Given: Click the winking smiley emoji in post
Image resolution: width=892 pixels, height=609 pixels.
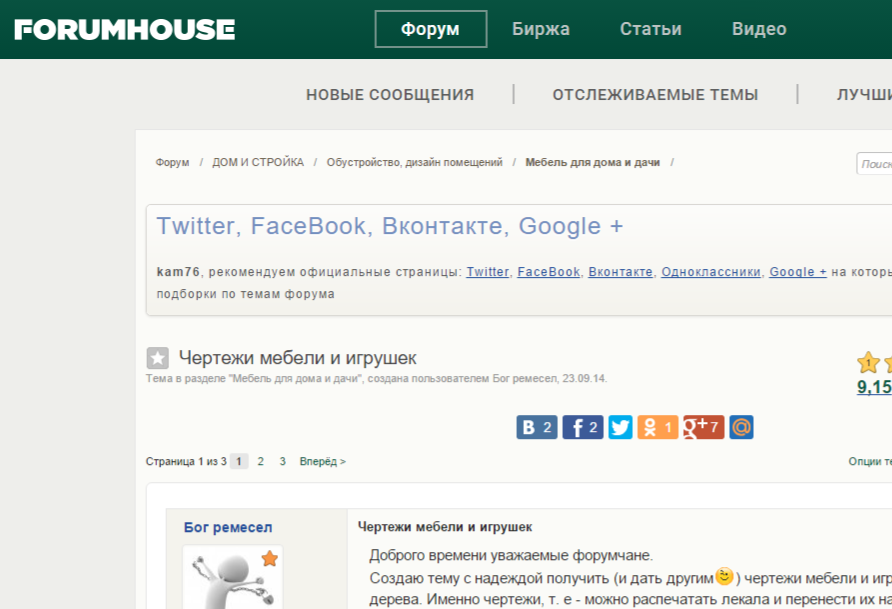Looking at the screenshot, I should [724, 576].
